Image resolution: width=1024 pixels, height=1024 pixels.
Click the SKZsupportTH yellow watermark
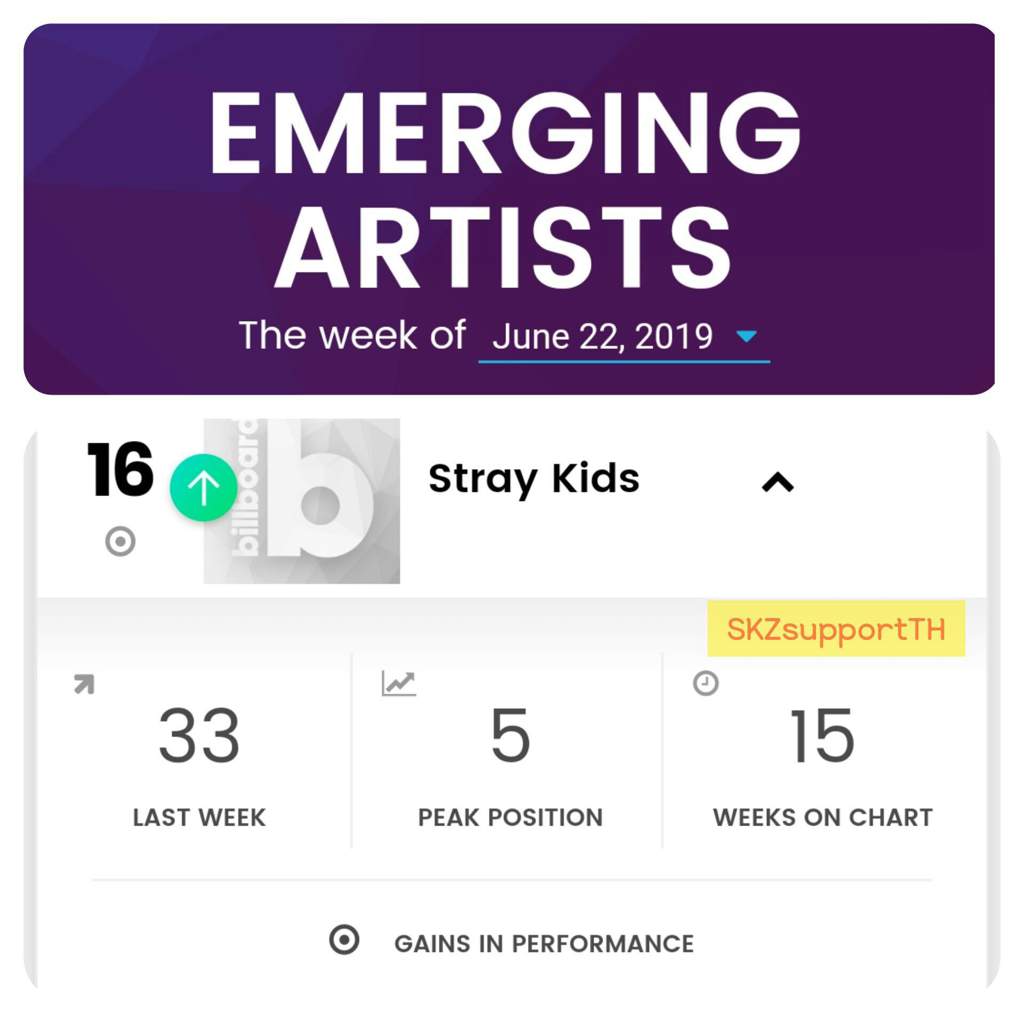836,628
